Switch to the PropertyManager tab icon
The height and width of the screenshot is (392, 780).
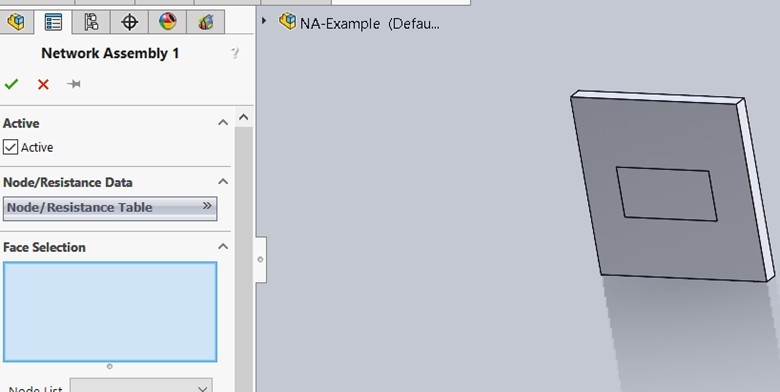tap(53, 22)
